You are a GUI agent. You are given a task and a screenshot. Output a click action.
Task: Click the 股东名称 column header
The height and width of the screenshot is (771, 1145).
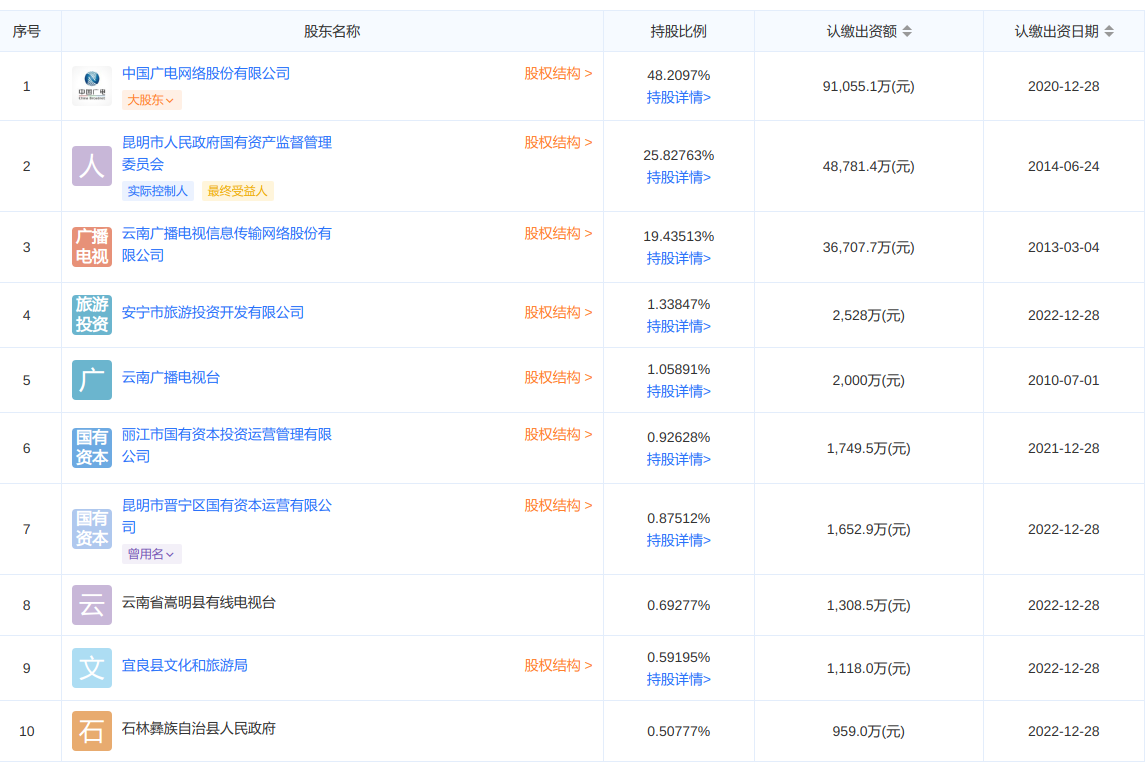point(332,31)
